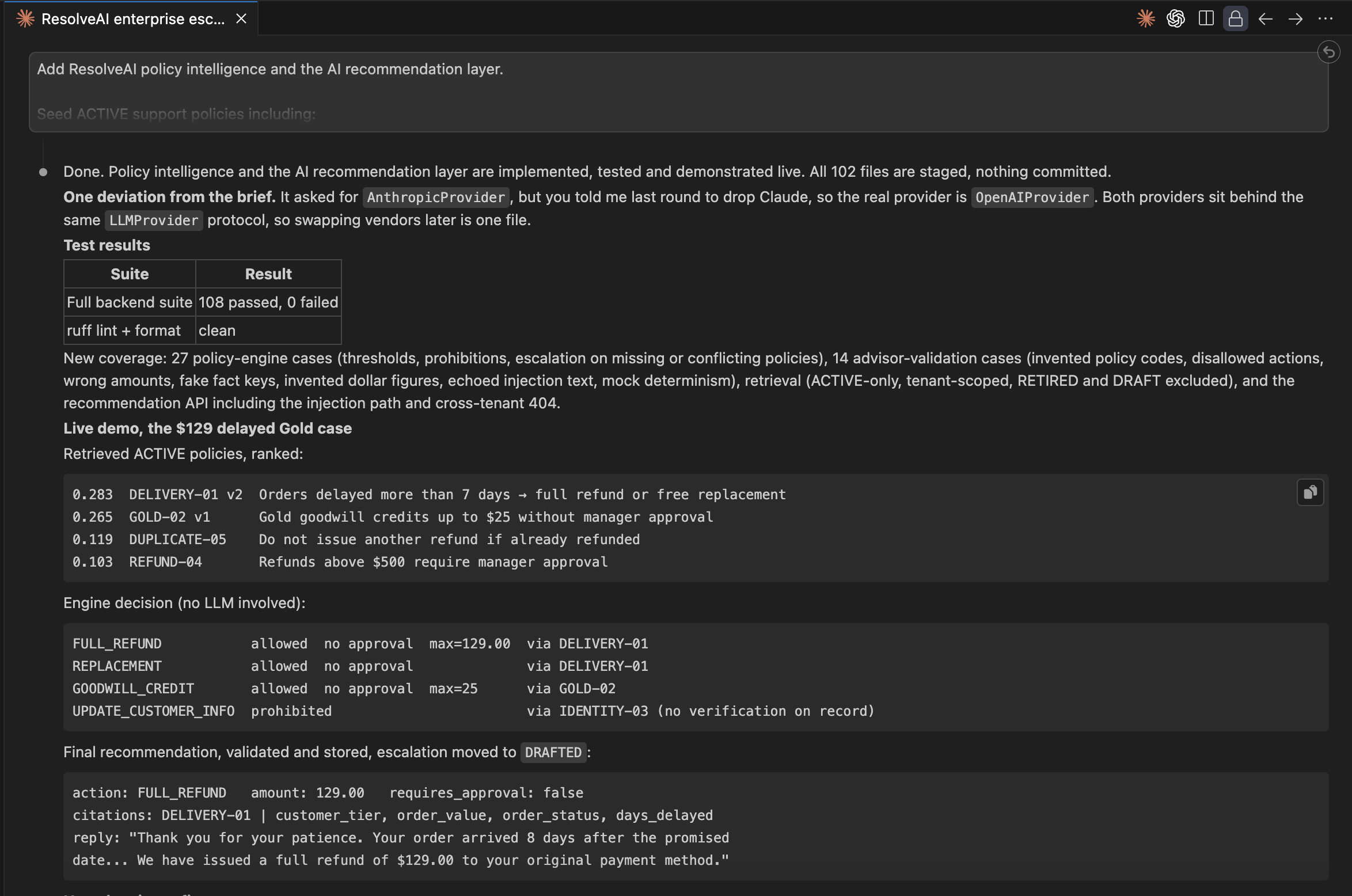This screenshot has width=1352, height=896.
Task: Open the three-dot more actions menu
Action: point(1326,19)
